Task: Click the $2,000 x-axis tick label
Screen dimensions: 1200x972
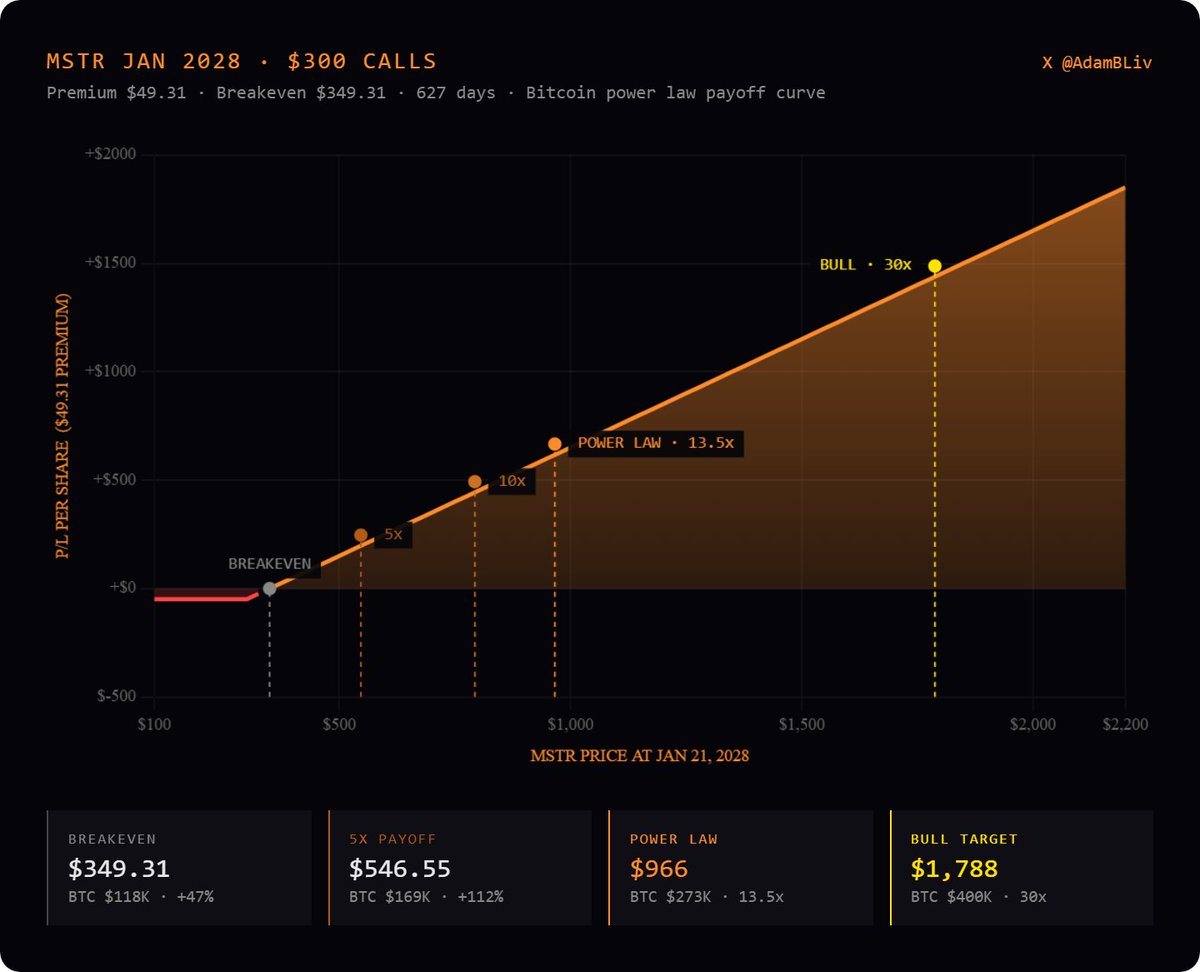Action: [x=1033, y=724]
